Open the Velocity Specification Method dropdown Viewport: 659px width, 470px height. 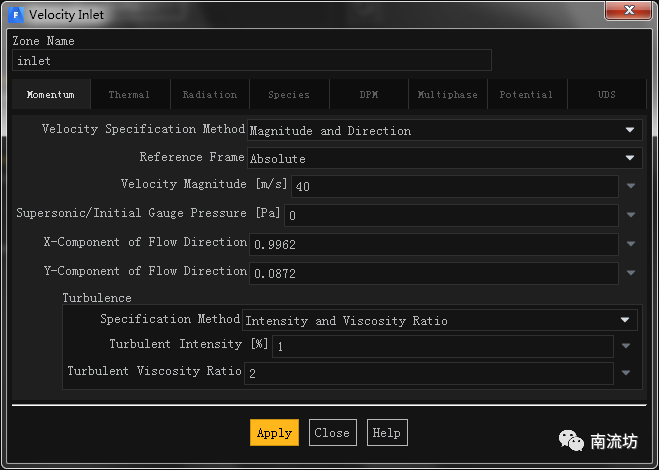click(x=630, y=130)
